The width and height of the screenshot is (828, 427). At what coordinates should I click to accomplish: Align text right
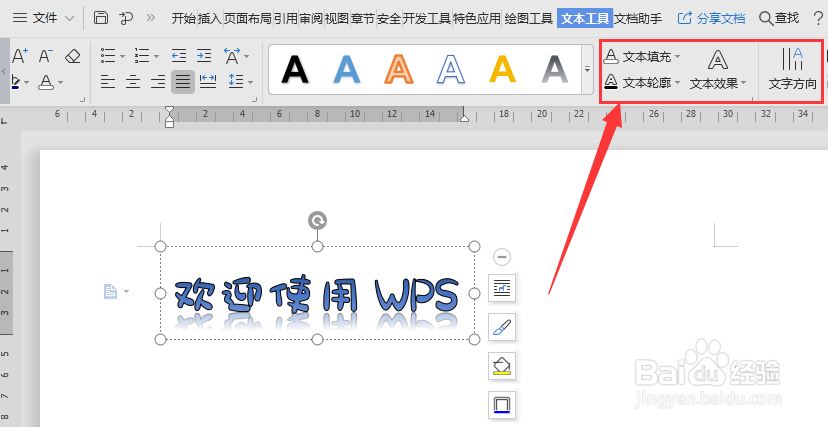pos(158,82)
